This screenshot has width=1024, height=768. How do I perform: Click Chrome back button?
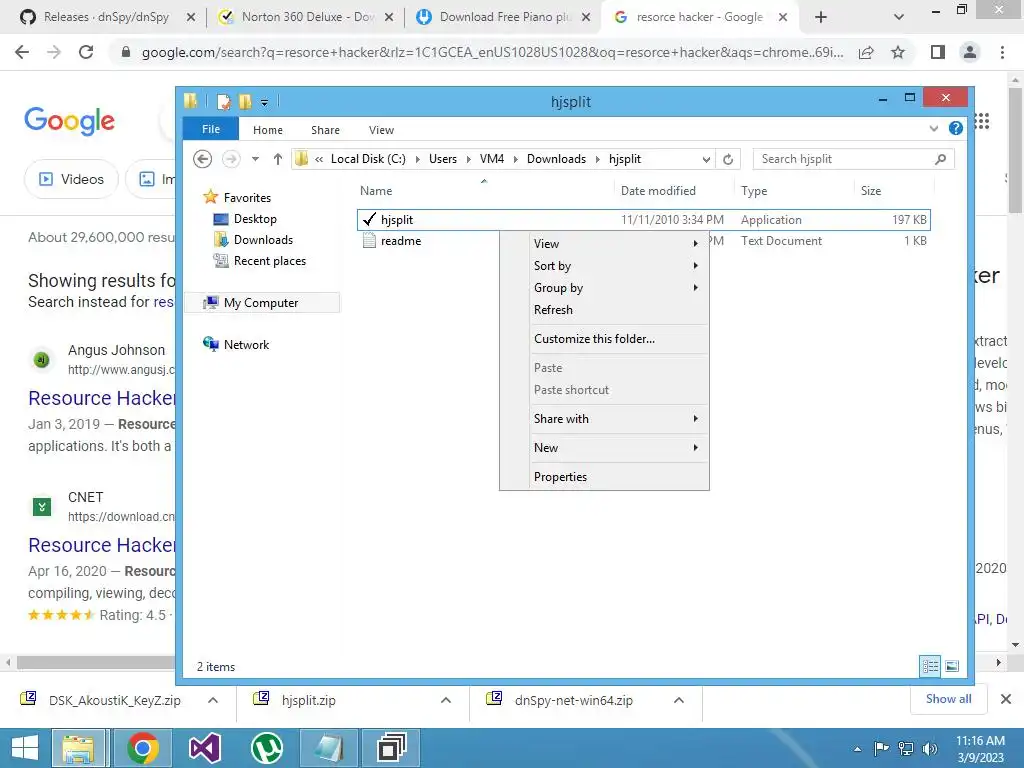(22, 52)
